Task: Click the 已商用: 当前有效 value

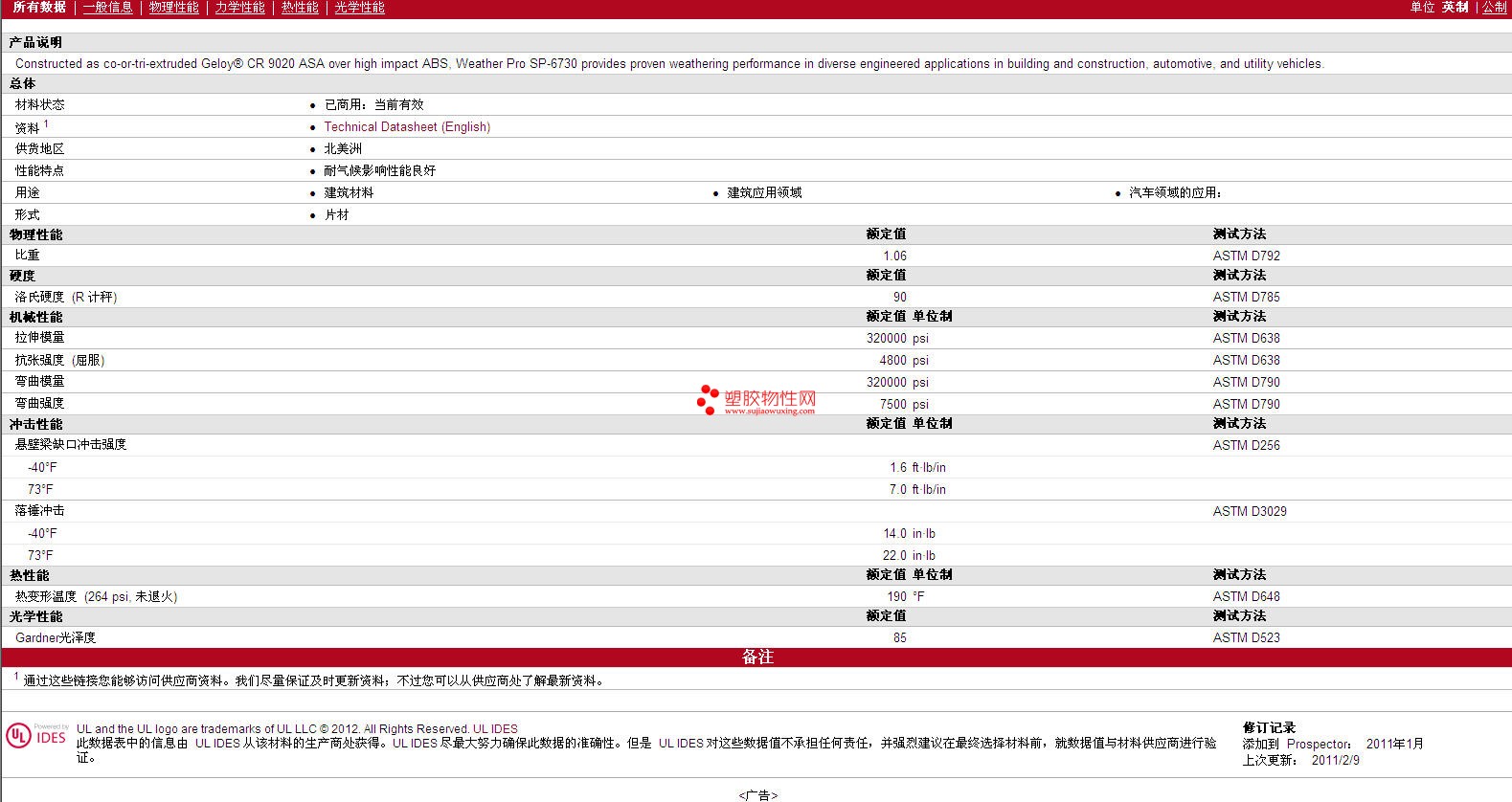Action: tap(373, 104)
